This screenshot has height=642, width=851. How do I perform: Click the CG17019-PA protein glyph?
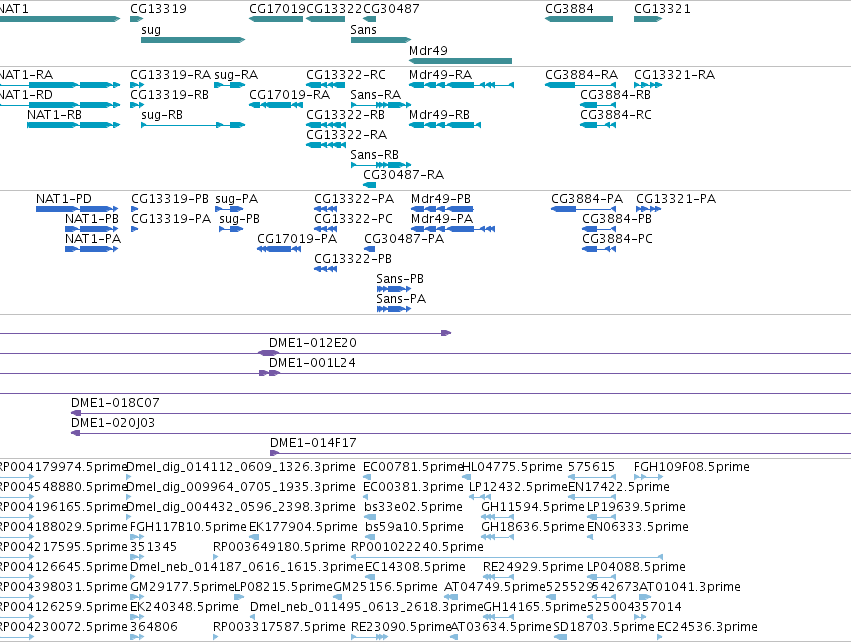tap(279, 249)
